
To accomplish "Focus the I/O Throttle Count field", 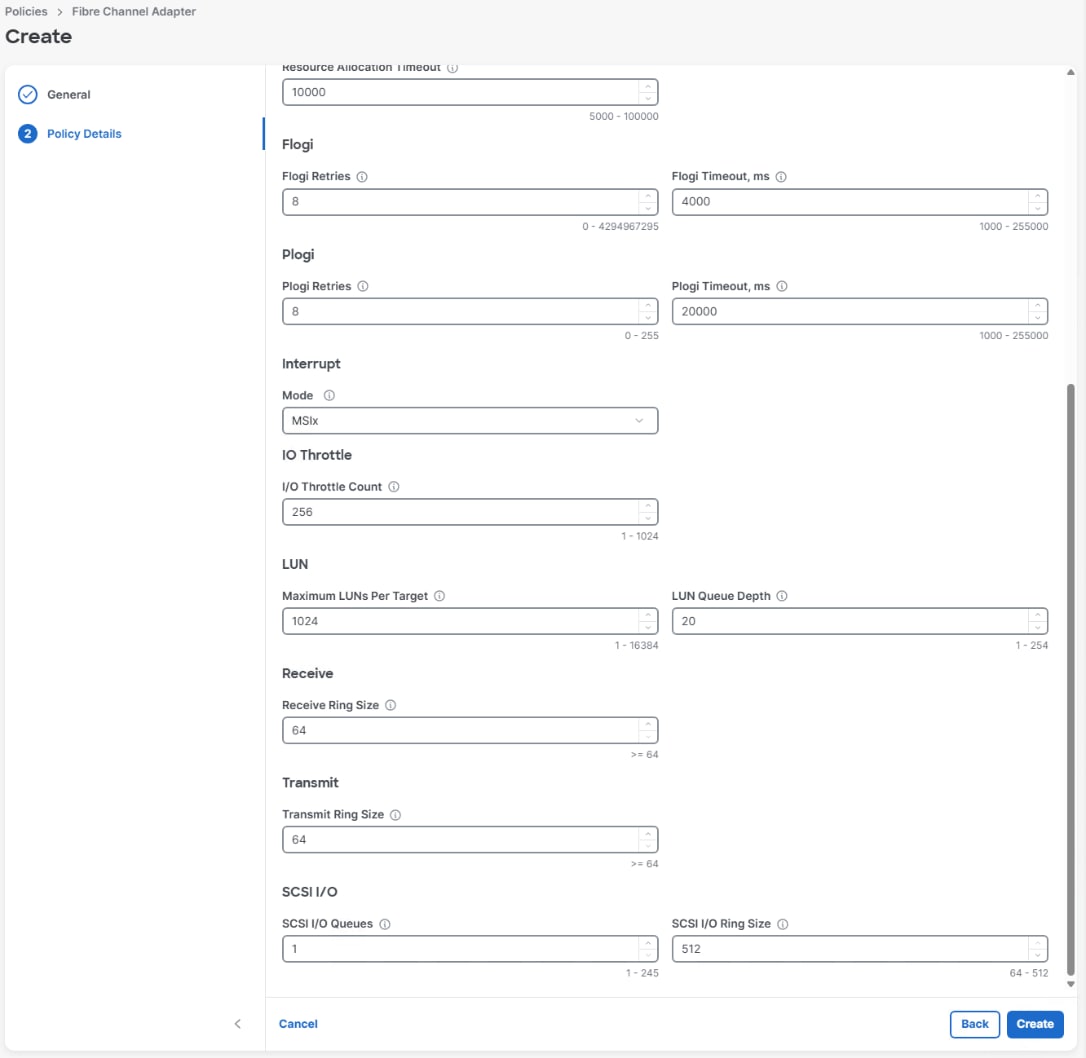I will click(470, 512).
